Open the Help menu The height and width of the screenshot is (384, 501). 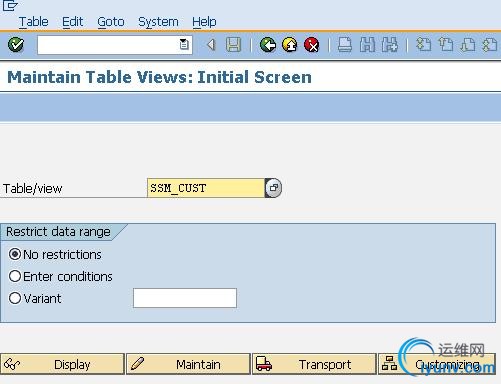[204, 22]
